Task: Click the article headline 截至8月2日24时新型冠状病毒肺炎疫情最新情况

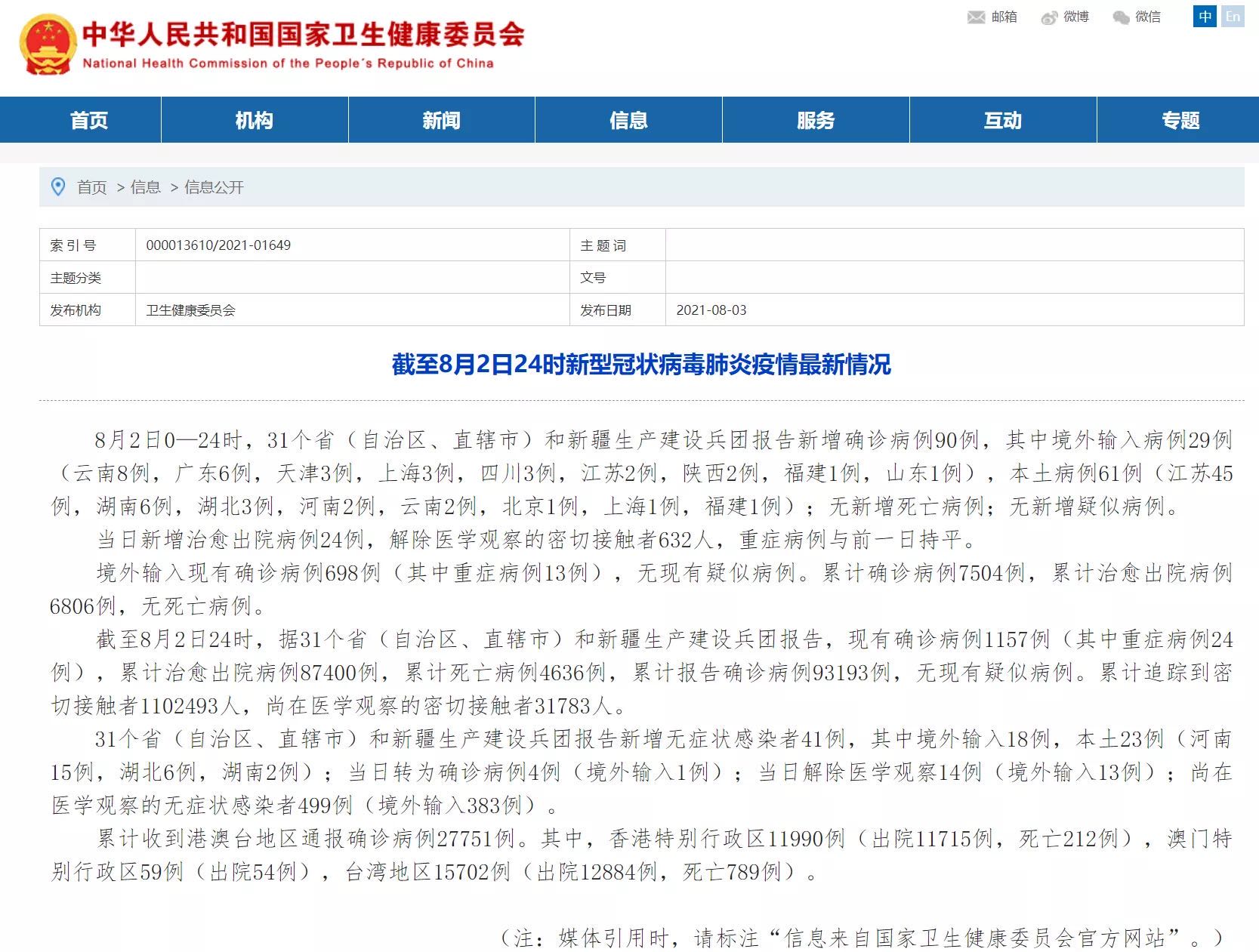Action: click(x=641, y=365)
